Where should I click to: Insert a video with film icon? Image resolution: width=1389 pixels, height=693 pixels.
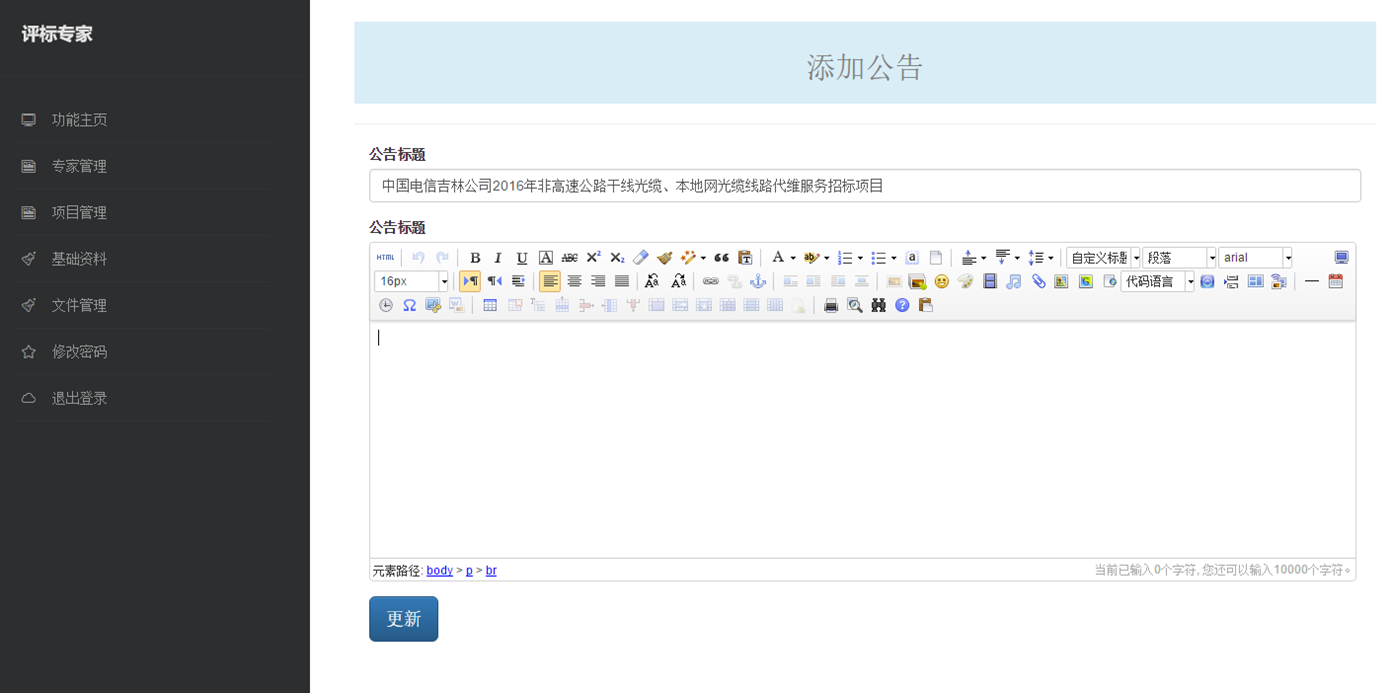[990, 281]
